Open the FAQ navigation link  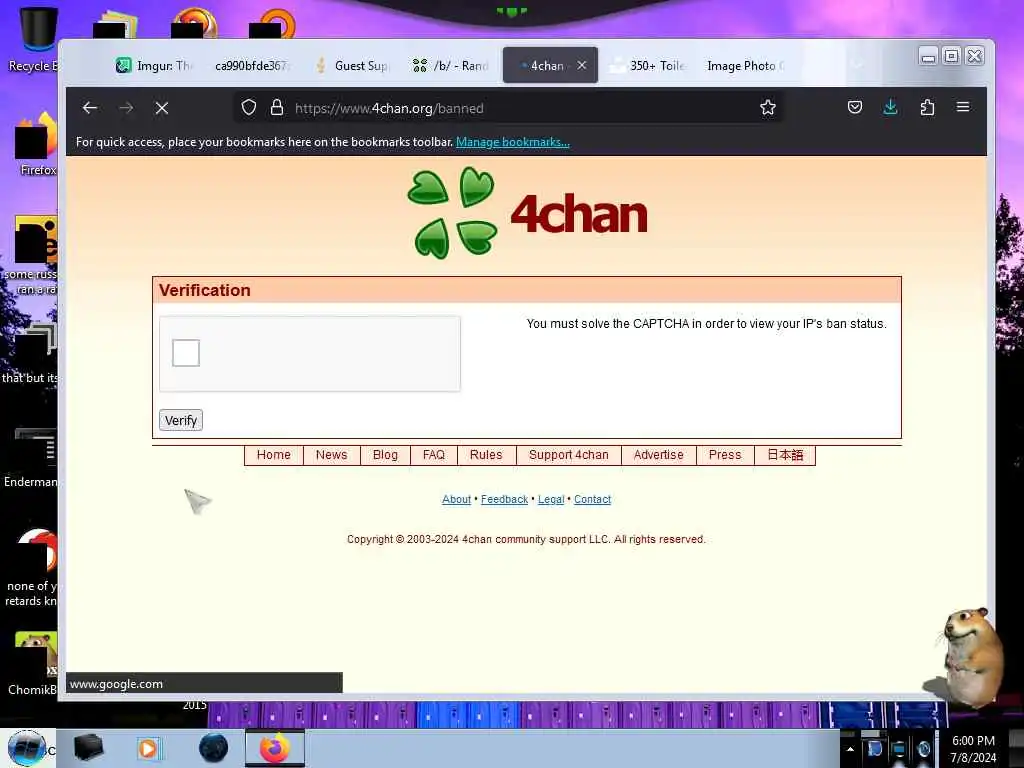click(x=434, y=455)
